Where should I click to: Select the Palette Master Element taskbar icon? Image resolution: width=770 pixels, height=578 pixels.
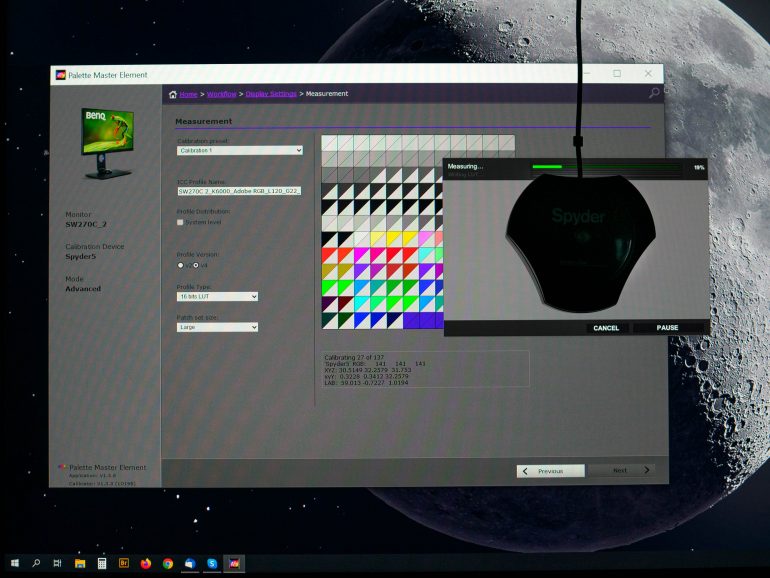234,563
